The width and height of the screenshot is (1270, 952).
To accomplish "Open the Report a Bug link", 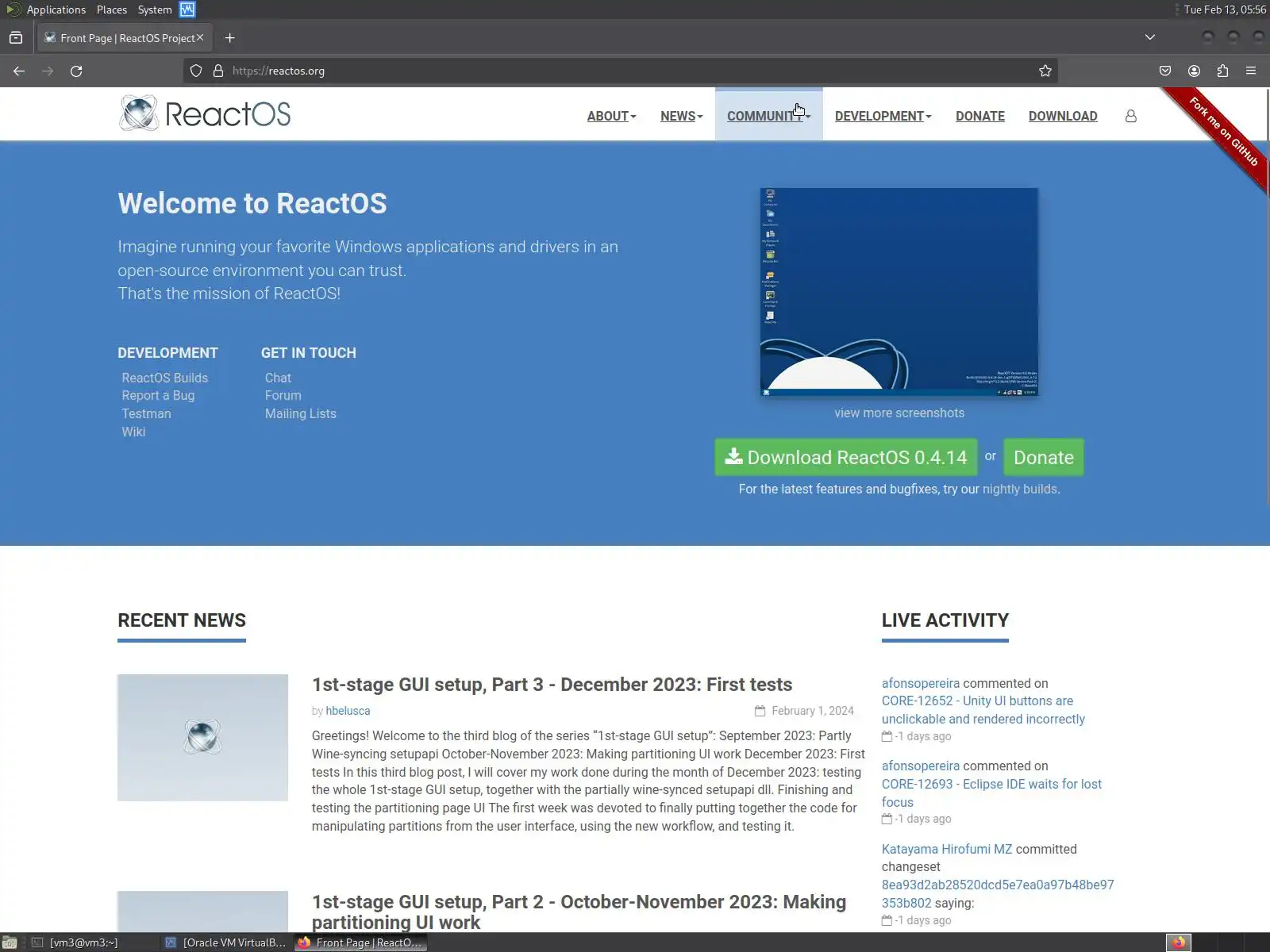I will [158, 395].
